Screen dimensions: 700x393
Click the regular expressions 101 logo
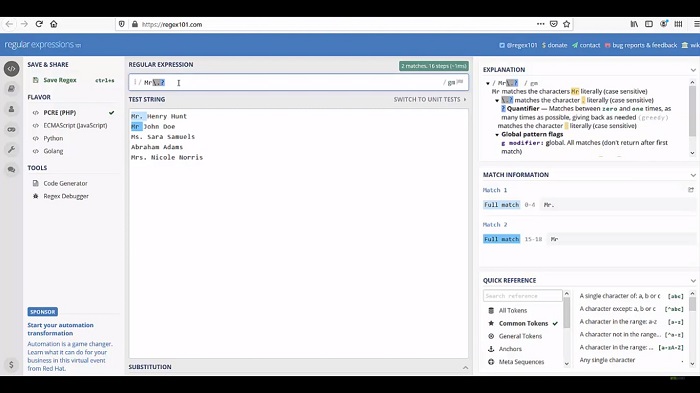43,45
